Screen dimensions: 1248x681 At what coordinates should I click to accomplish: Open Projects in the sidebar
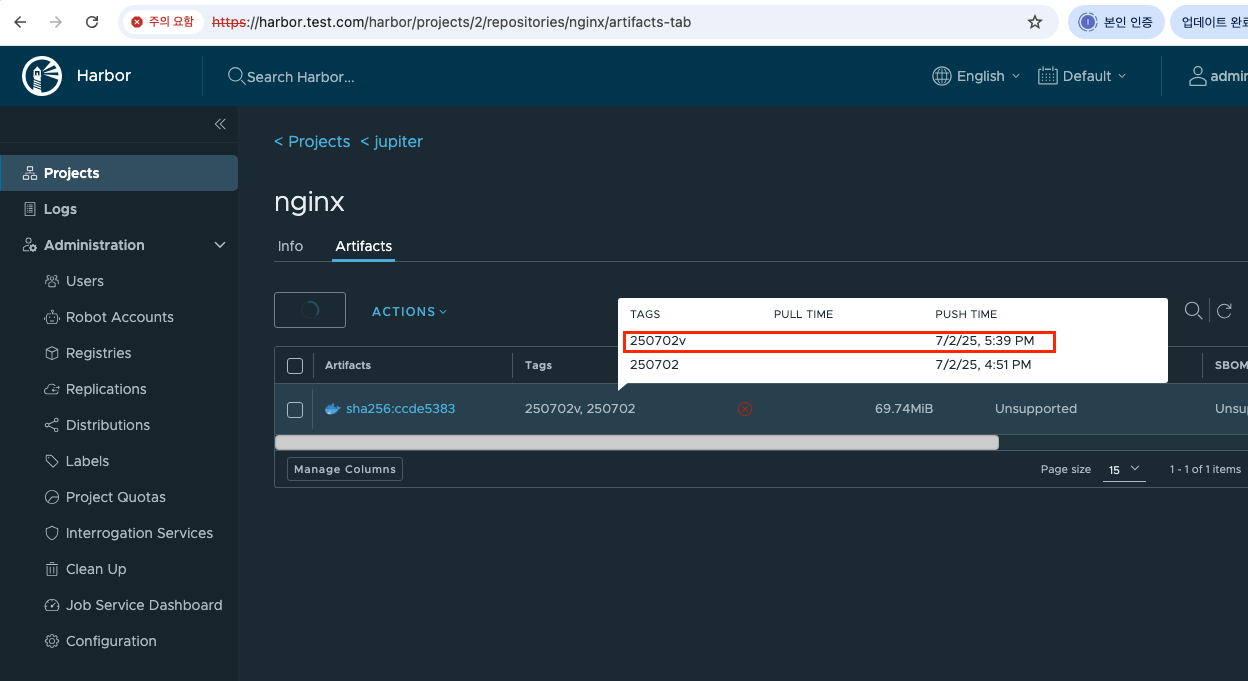pyautogui.click(x=119, y=173)
